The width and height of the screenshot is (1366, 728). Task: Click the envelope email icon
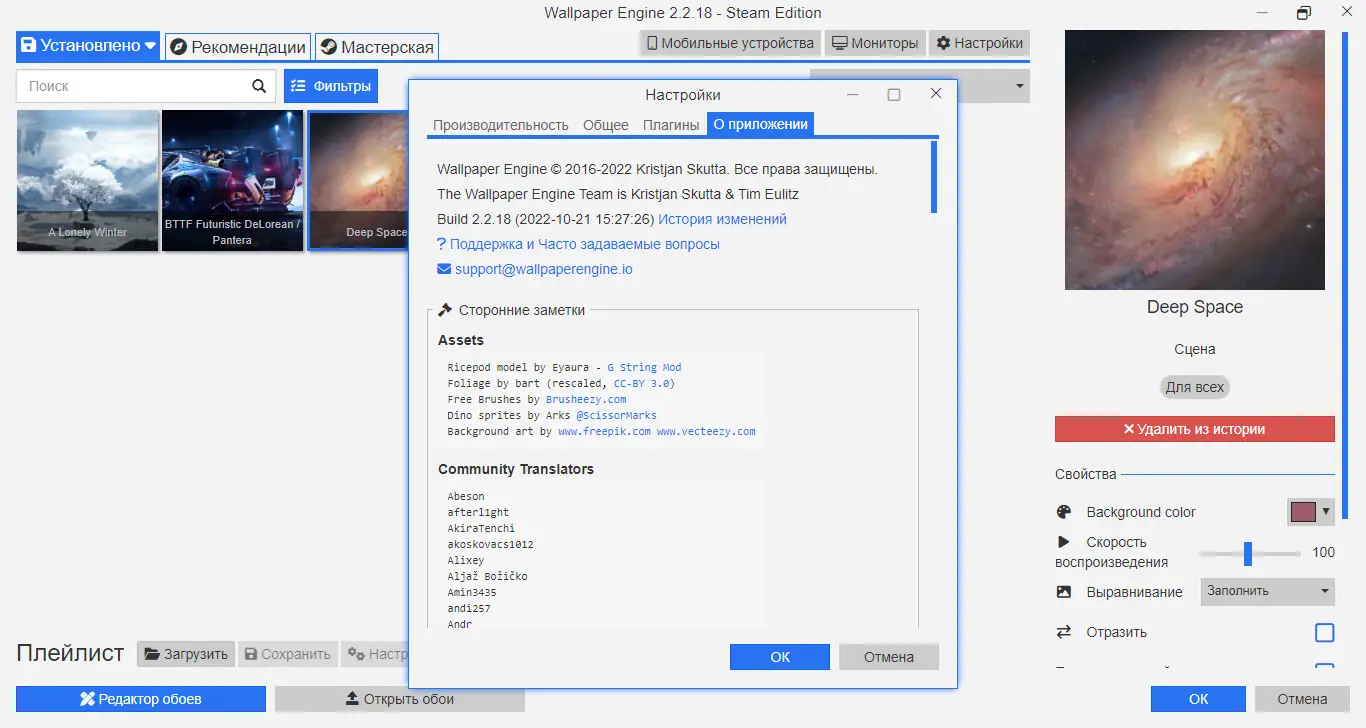coord(444,269)
